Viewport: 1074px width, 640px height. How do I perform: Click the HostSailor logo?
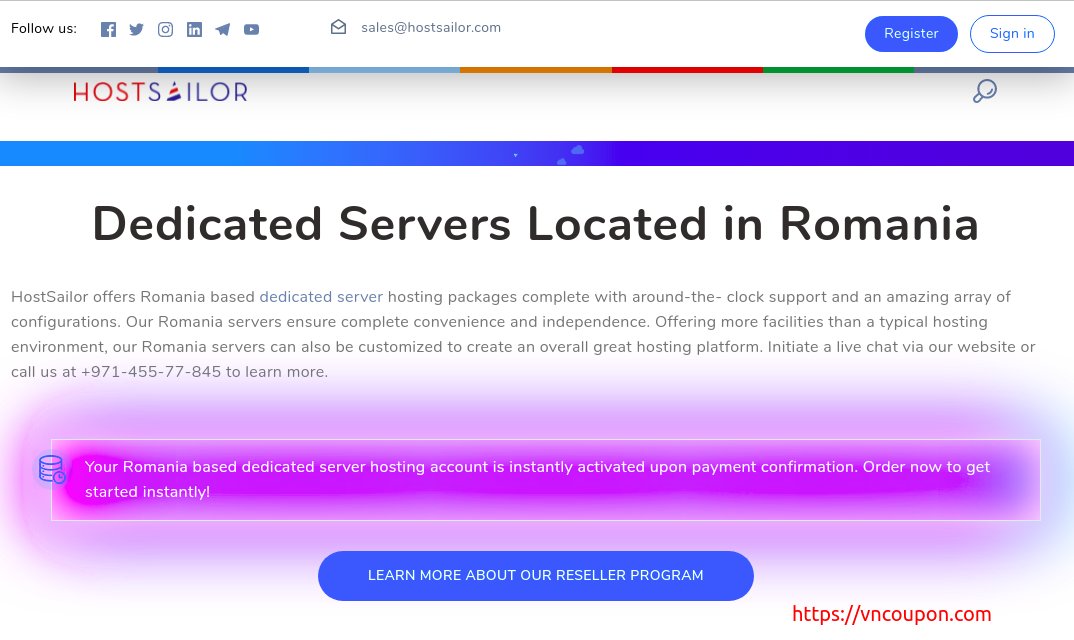click(x=160, y=91)
